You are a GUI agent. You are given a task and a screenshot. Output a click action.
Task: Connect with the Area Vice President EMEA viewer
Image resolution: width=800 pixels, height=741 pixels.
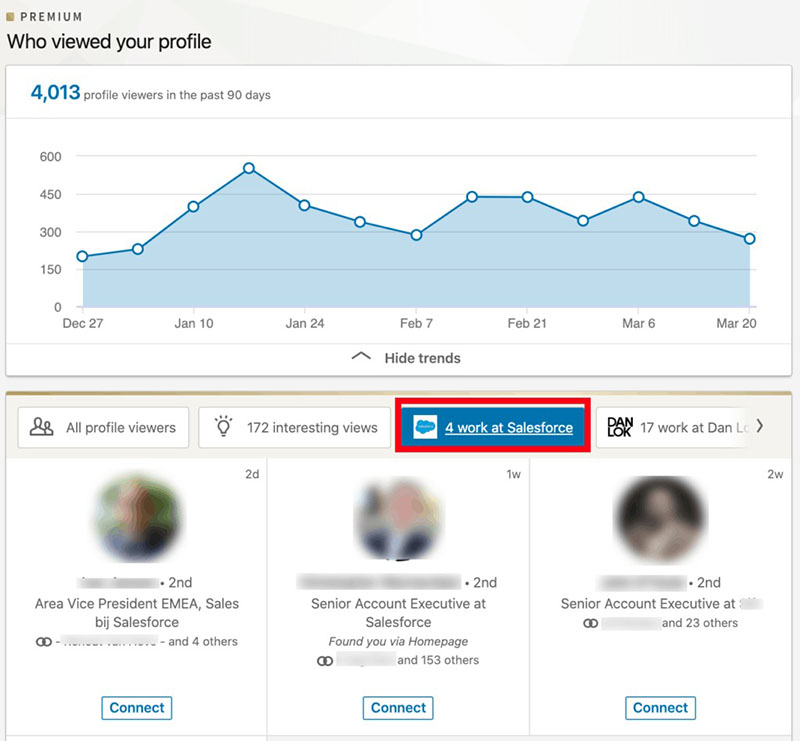[x=137, y=708]
